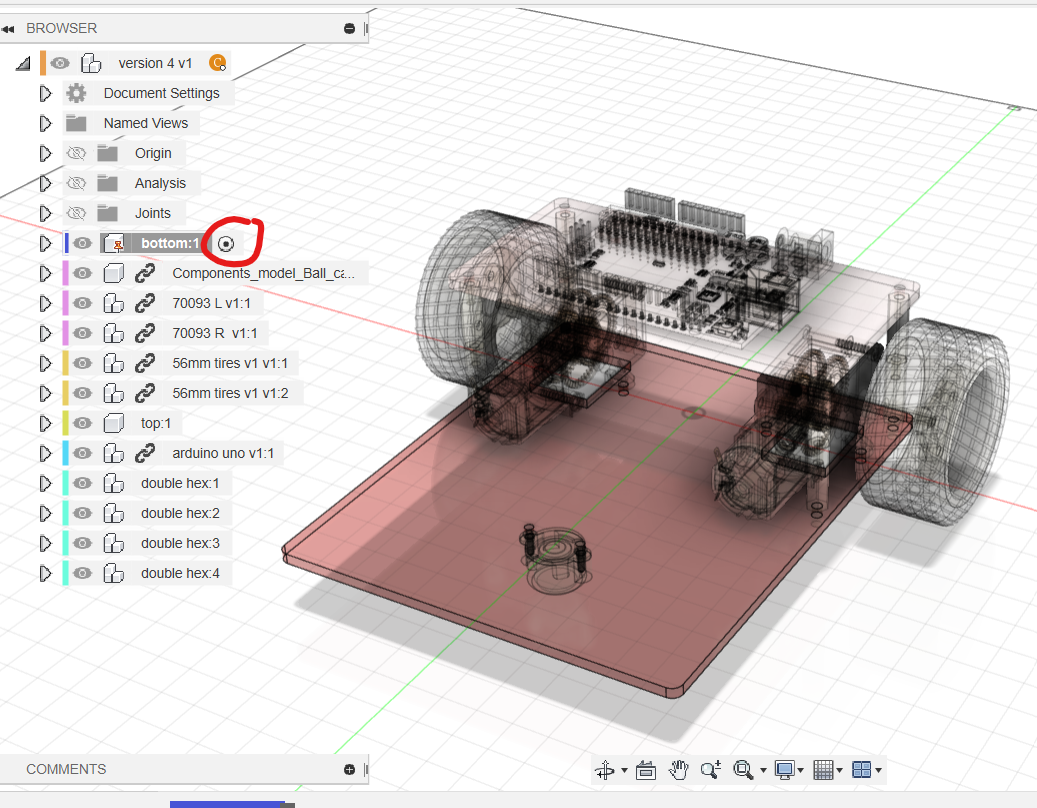
Task: Expand the Comments panel with plus button
Action: 349,769
